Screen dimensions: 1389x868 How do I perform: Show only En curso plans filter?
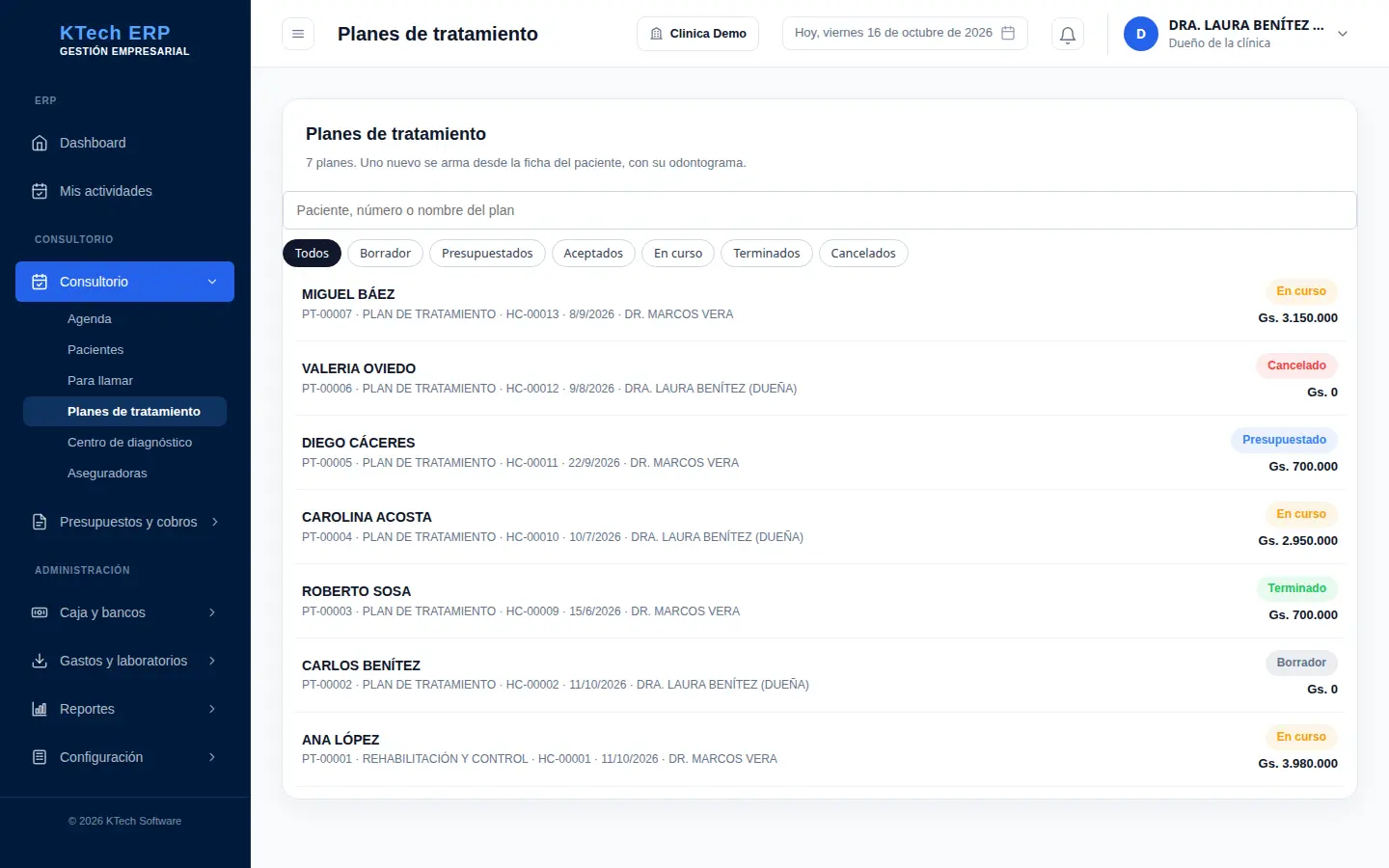point(678,253)
